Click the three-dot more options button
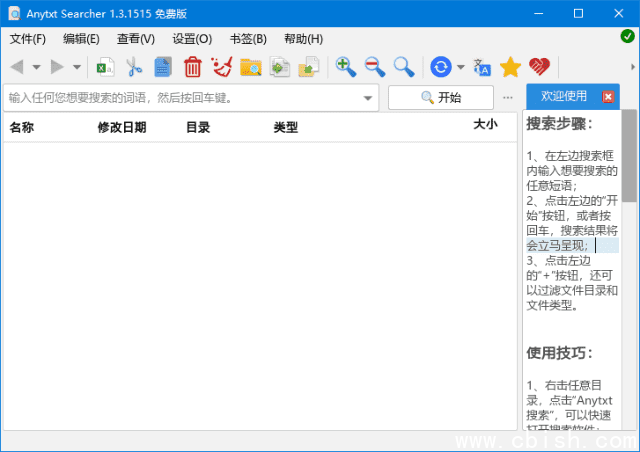640x452 pixels. (x=508, y=98)
